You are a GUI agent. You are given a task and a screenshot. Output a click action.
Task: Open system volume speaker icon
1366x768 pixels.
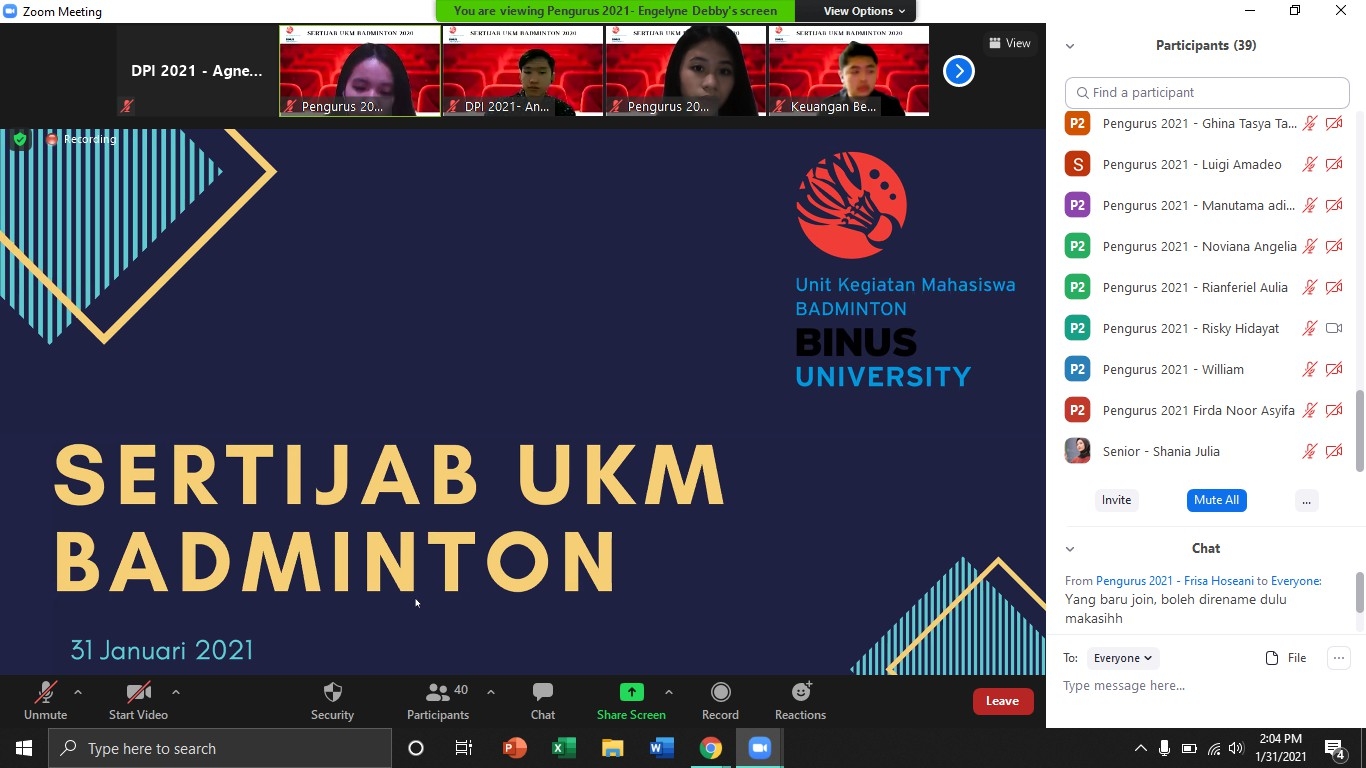[1236, 748]
